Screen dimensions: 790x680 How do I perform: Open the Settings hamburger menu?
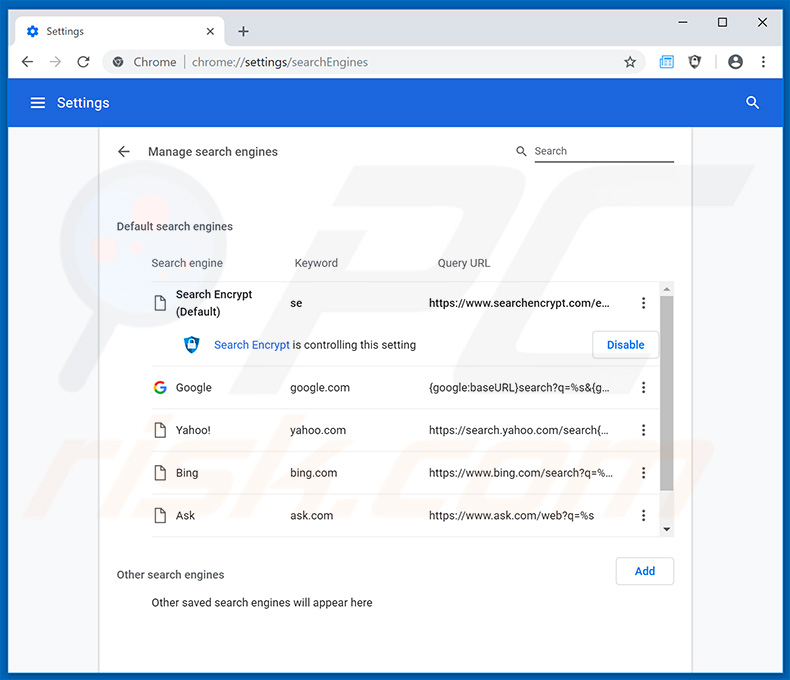point(38,103)
